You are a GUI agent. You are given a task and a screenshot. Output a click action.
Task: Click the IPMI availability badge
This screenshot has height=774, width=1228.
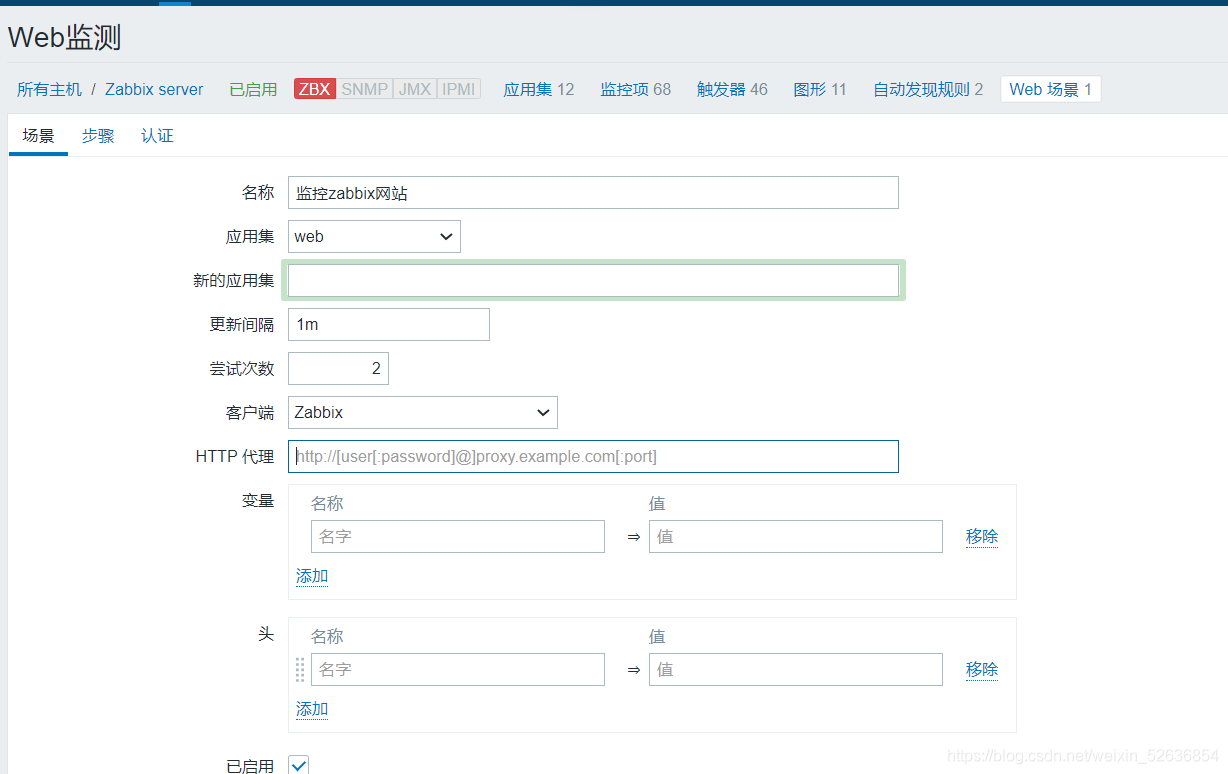point(459,89)
